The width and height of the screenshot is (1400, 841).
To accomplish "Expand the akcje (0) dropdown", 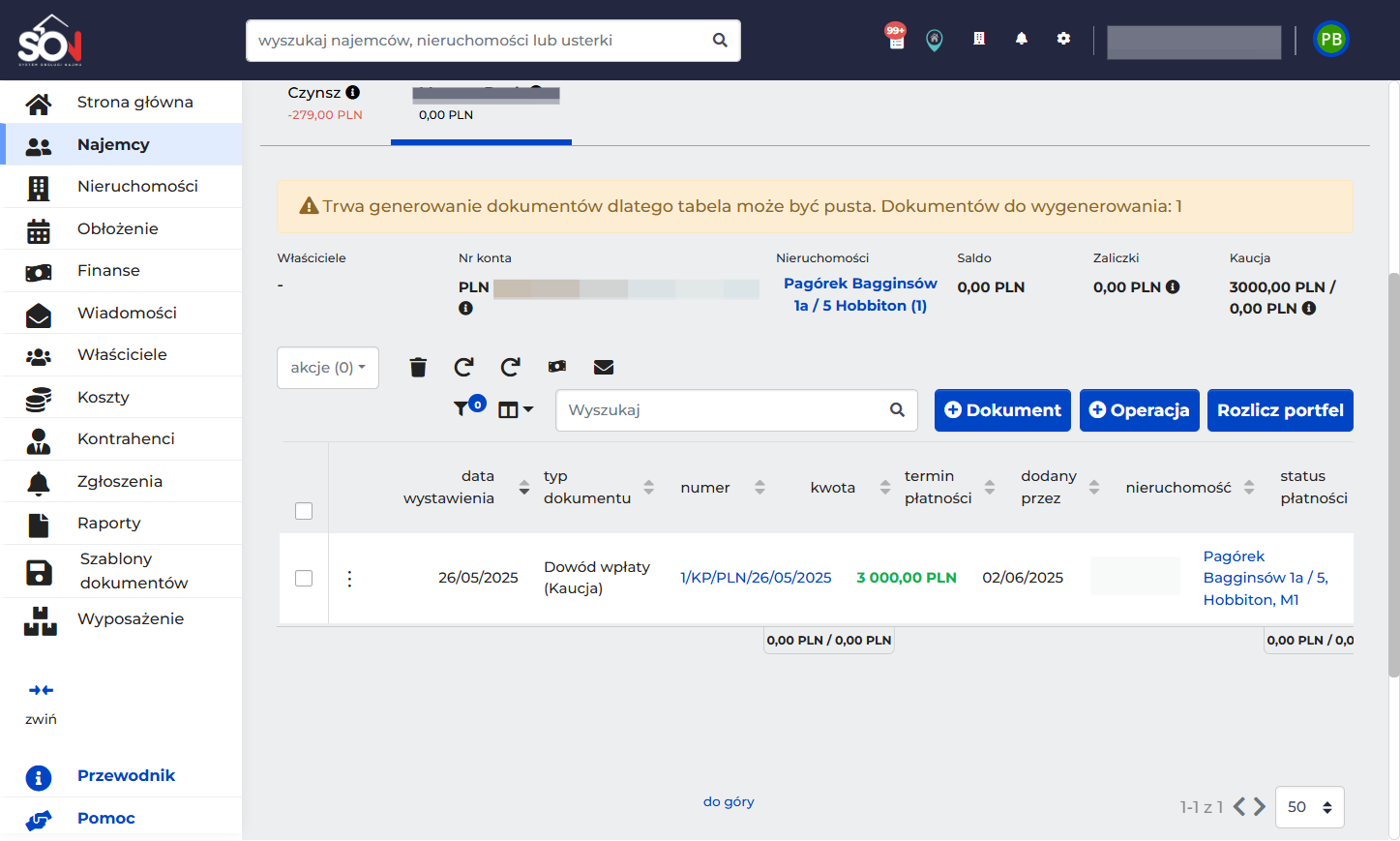I will (x=328, y=368).
